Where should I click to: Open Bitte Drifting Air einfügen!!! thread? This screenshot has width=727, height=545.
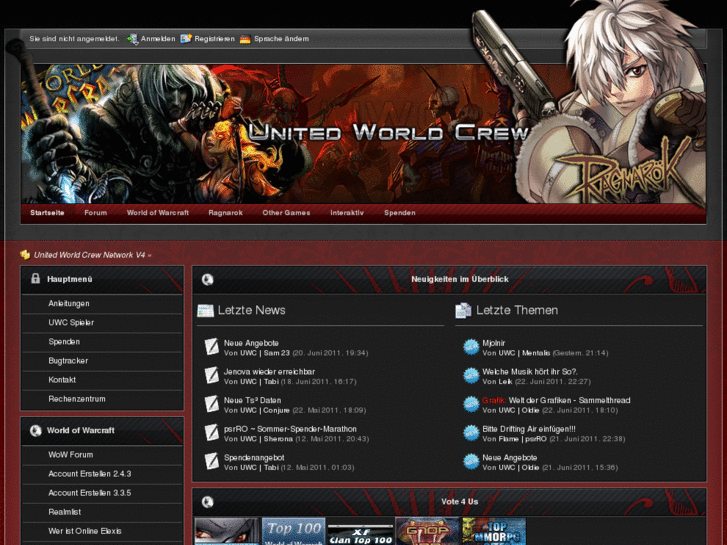[x=529, y=429]
